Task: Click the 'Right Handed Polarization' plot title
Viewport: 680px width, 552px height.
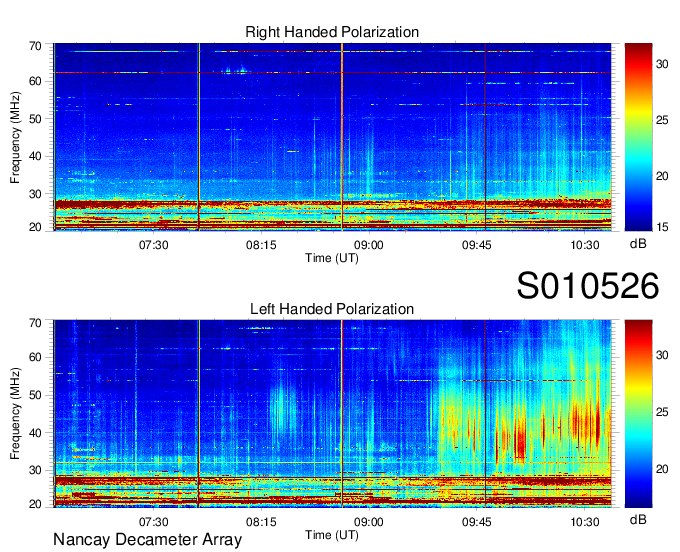Action: pos(332,32)
